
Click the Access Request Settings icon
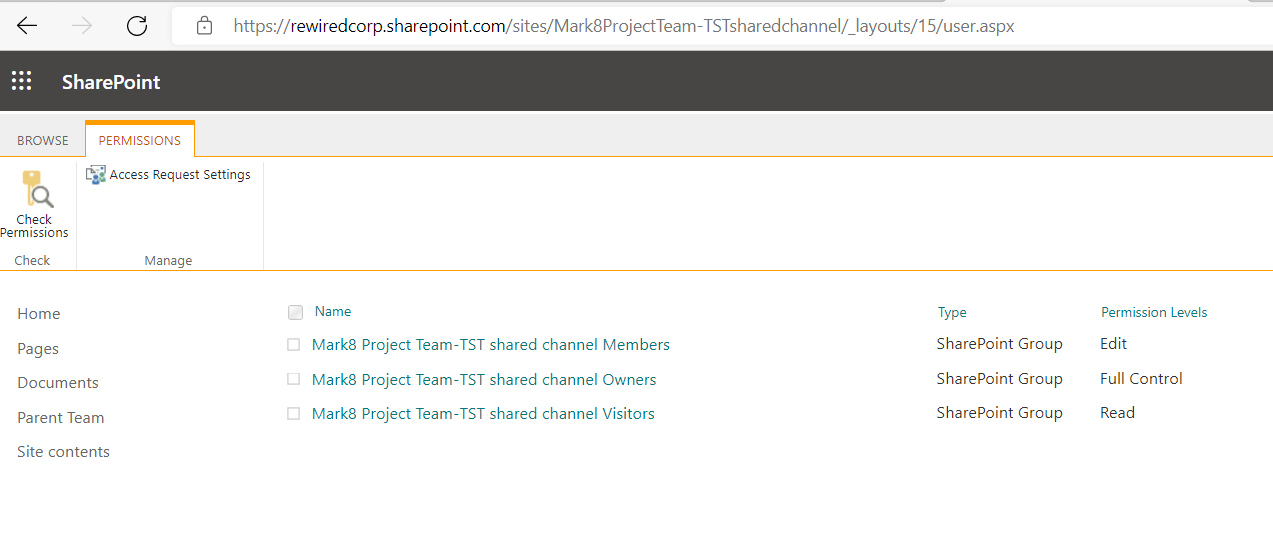click(x=96, y=175)
